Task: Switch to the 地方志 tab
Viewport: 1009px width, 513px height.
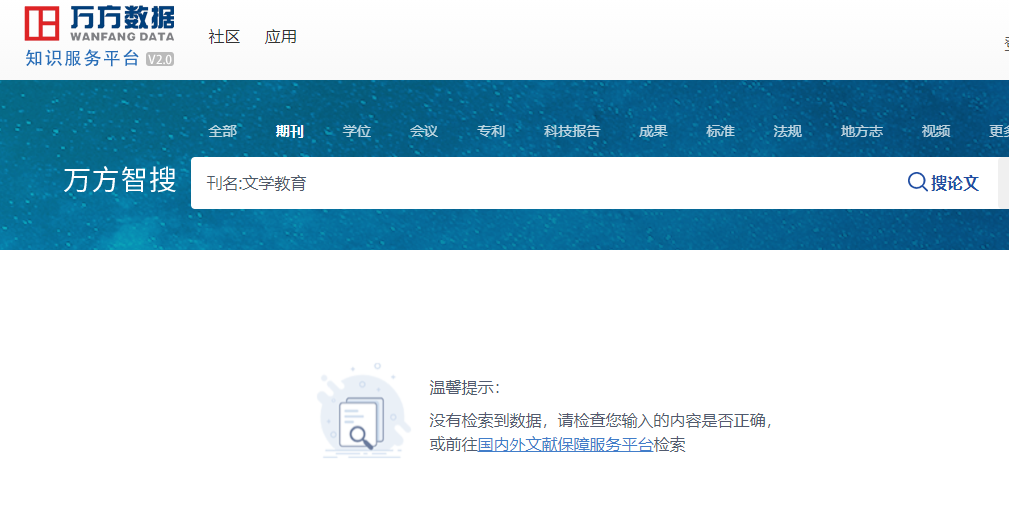Action: point(861,131)
